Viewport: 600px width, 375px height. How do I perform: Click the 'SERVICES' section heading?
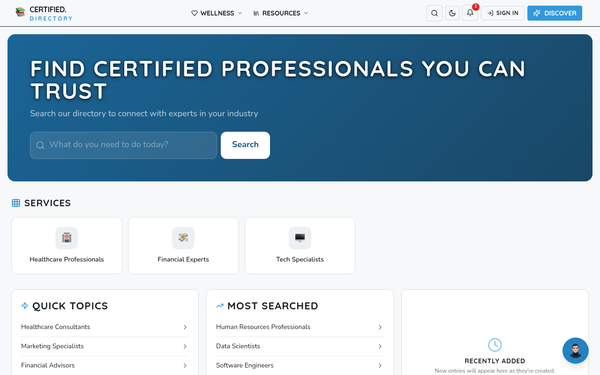point(47,203)
